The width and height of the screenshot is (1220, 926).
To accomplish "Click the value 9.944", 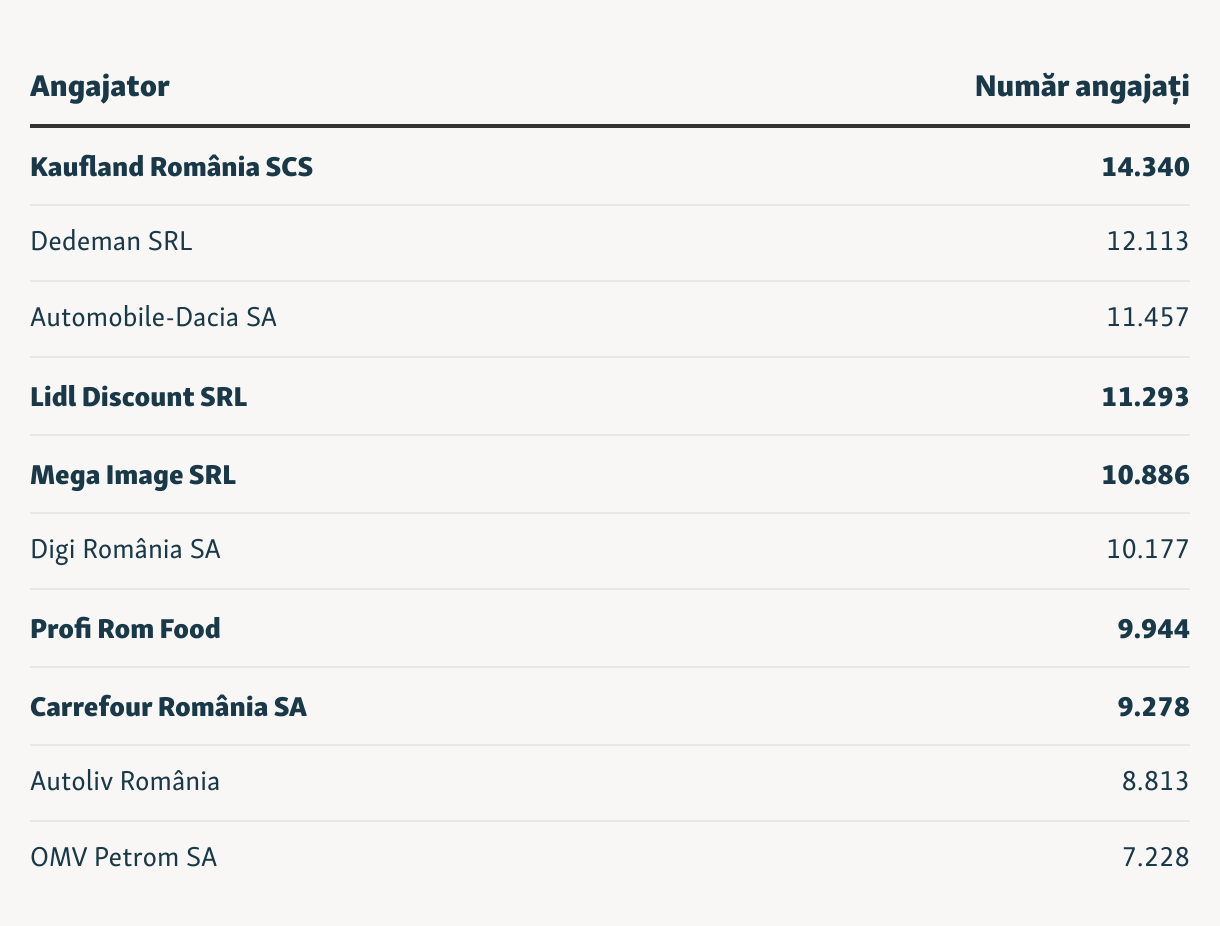I will pyautogui.click(x=1154, y=629).
